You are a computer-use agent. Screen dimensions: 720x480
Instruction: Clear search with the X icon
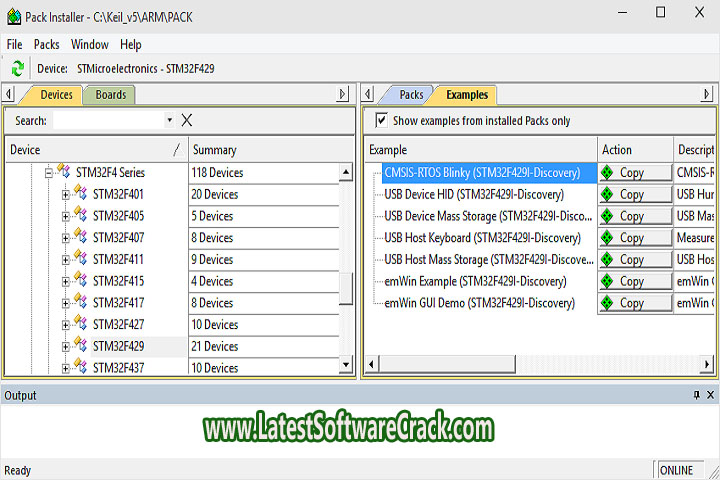[x=186, y=120]
